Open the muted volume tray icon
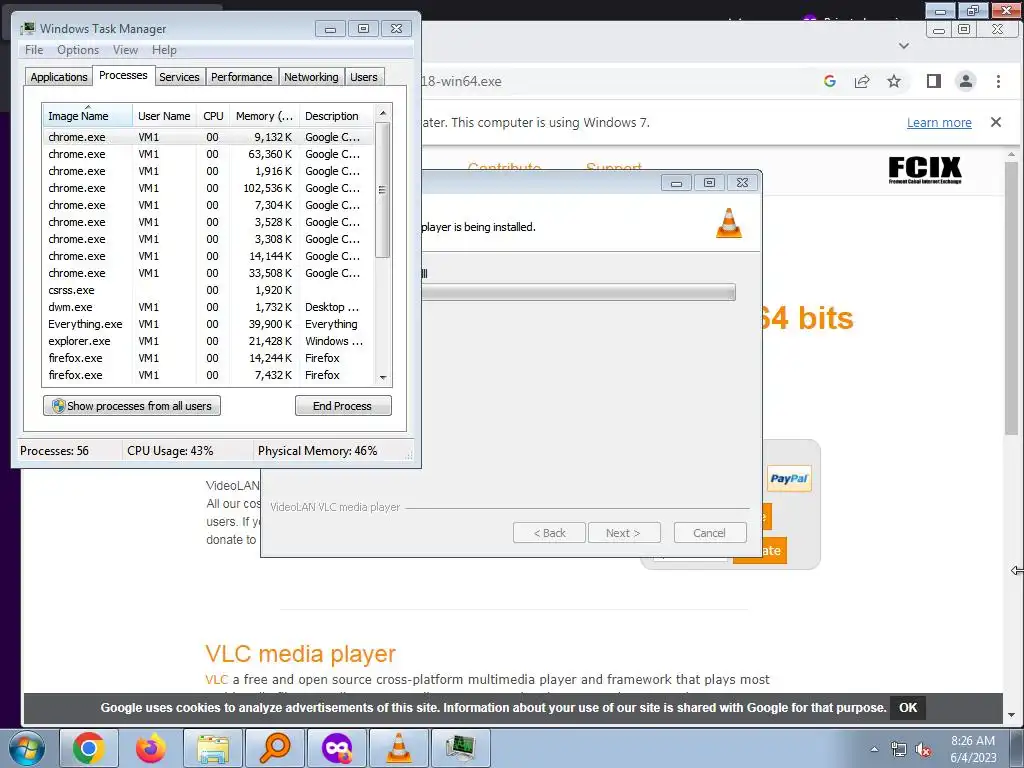1024x768 pixels. tap(923, 749)
